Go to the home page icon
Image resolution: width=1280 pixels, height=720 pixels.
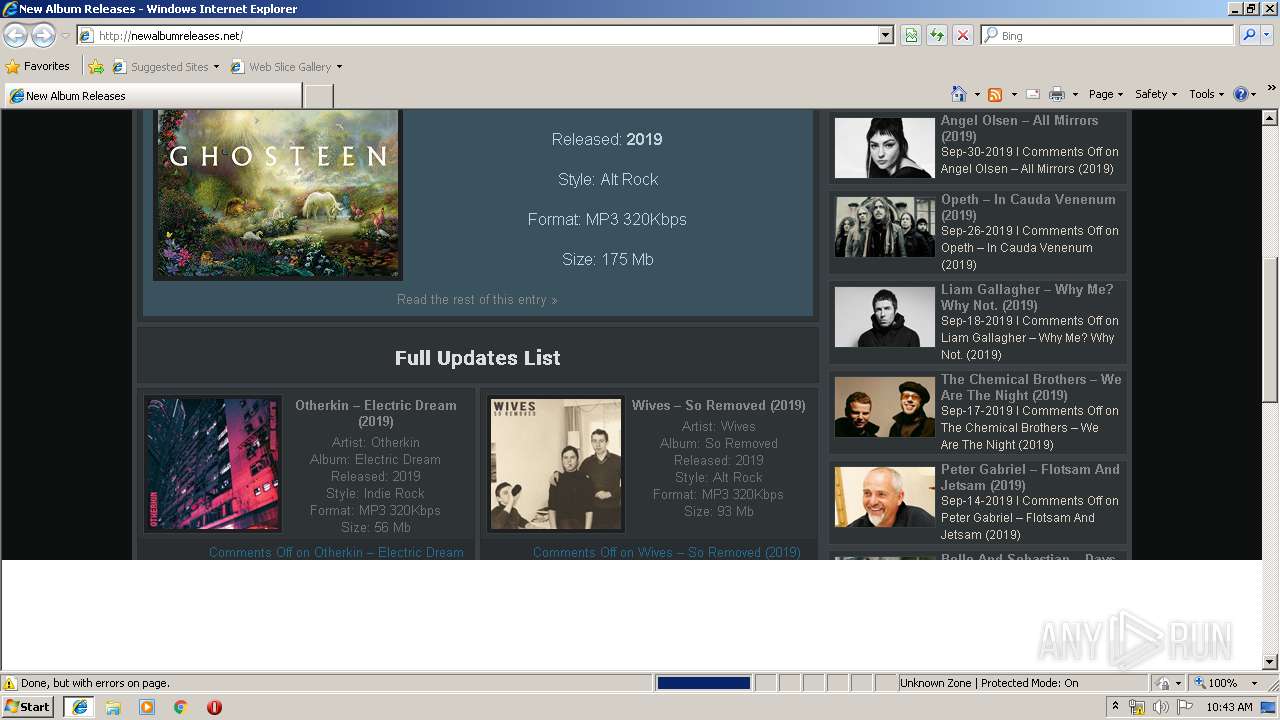958,94
